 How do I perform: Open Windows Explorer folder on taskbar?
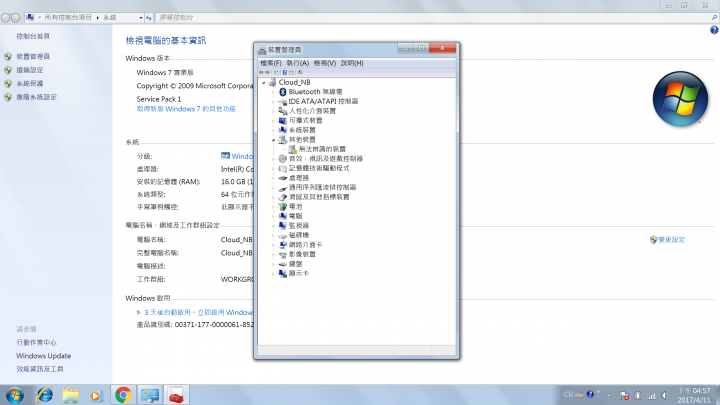70,395
